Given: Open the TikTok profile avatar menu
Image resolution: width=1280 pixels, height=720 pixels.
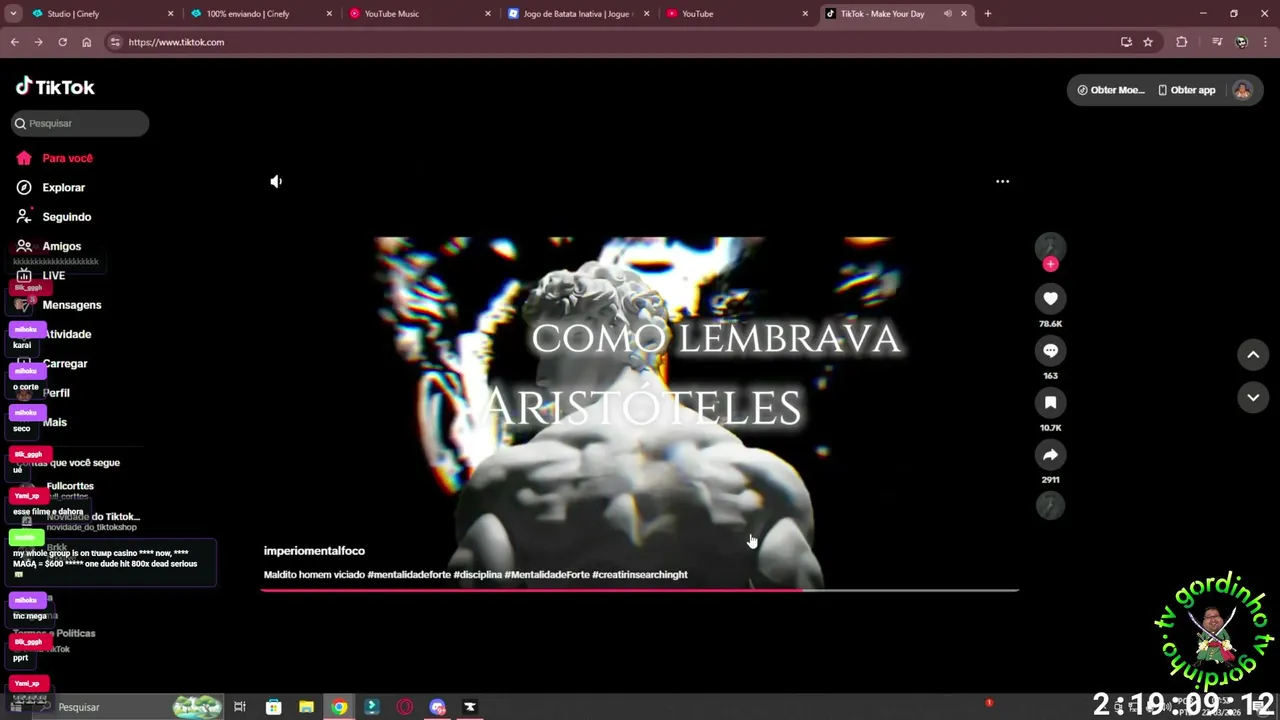Looking at the screenshot, I should (1242, 90).
